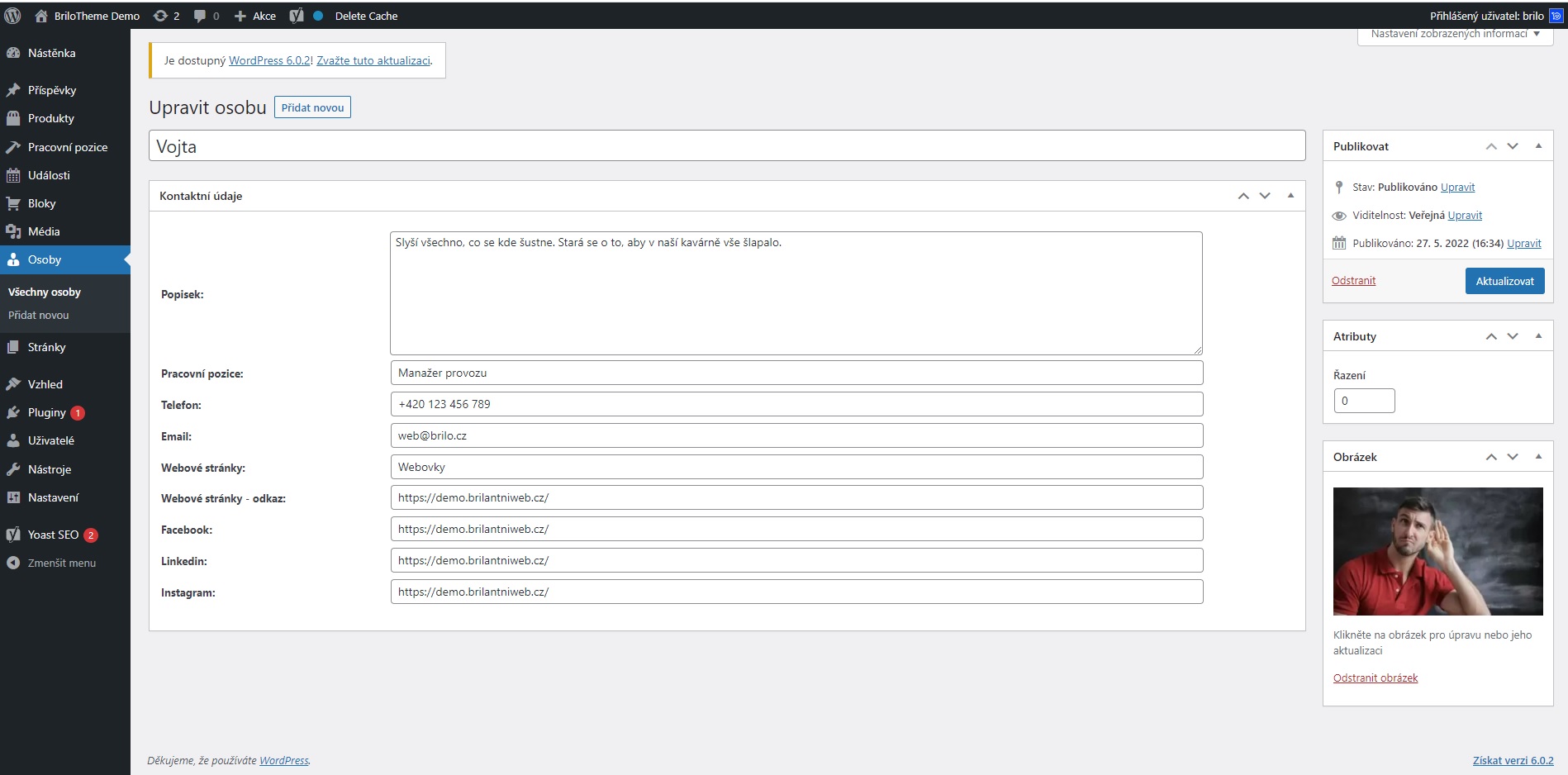Viewport: 1568px width, 775px height.
Task: Click the comments bubble icon
Action: click(x=200, y=16)
